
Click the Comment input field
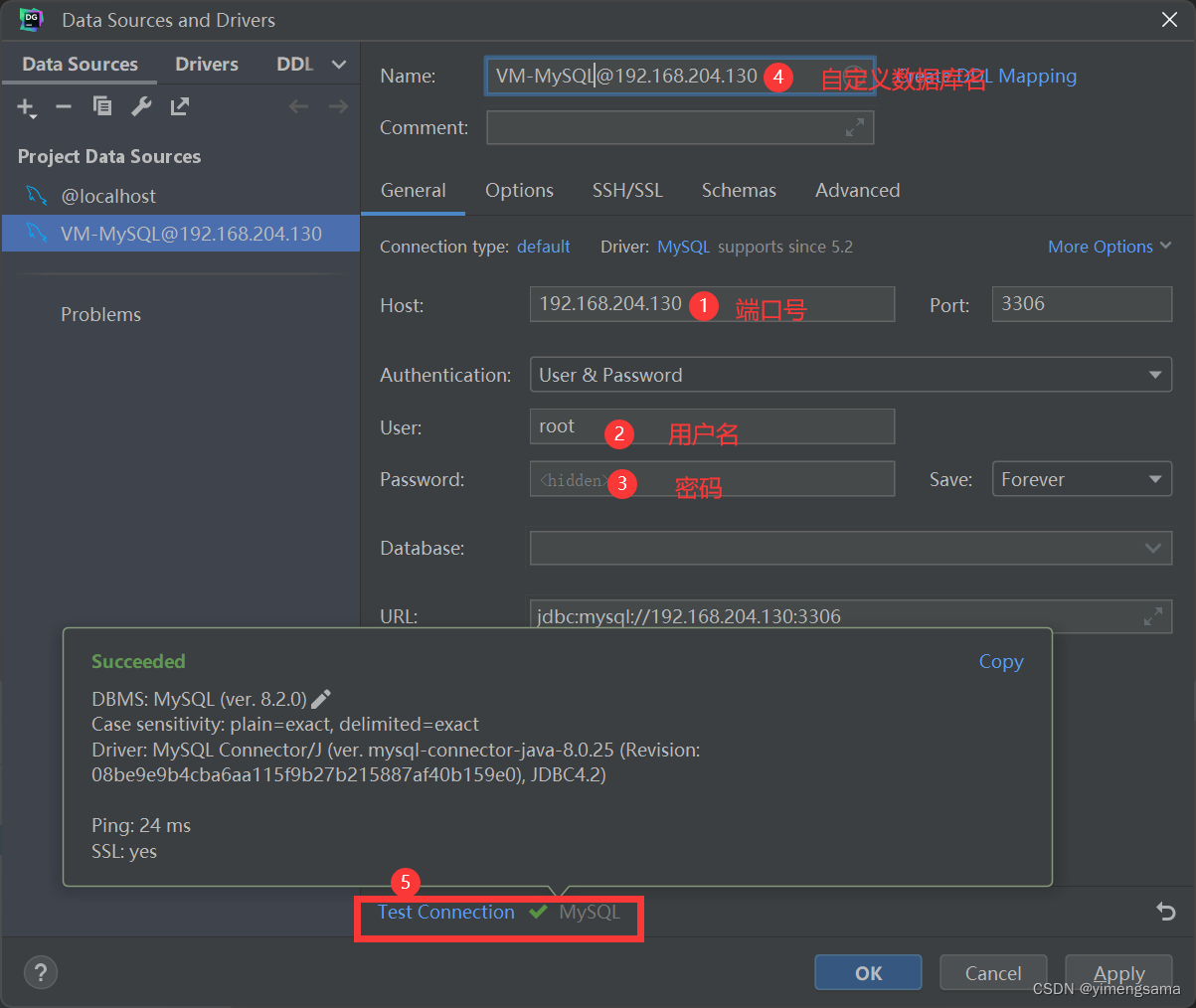680,127
